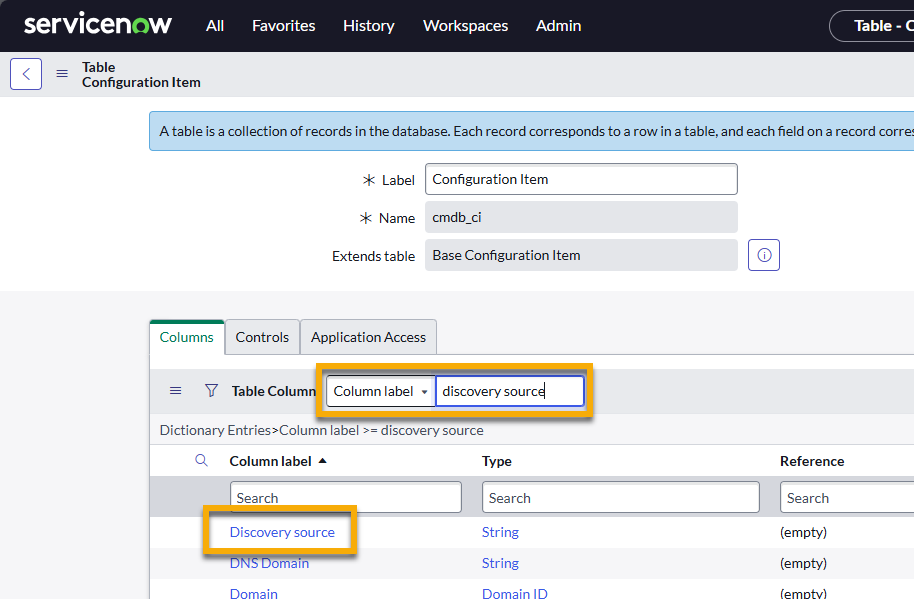Click the info icon next to Extends table

coord(763,255)
